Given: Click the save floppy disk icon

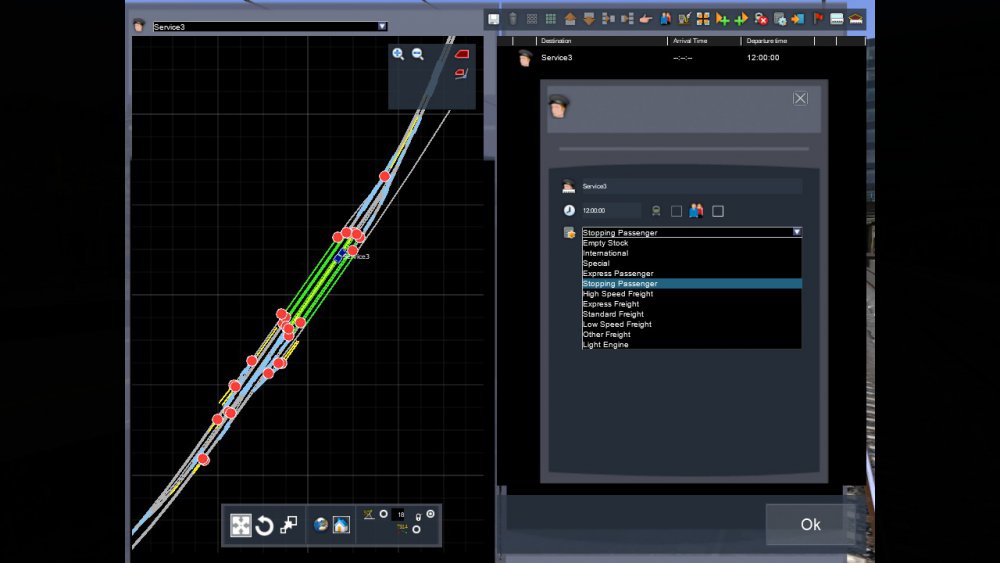Looking at the screenshot, I should (494, 19).
